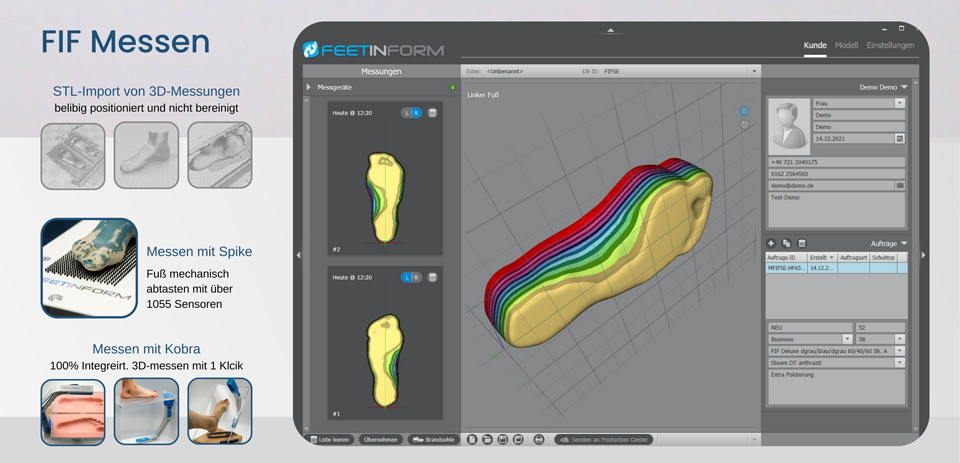960x463 pixels.
Task: Collapse the left panel with arrow
Action: [298, 255]
